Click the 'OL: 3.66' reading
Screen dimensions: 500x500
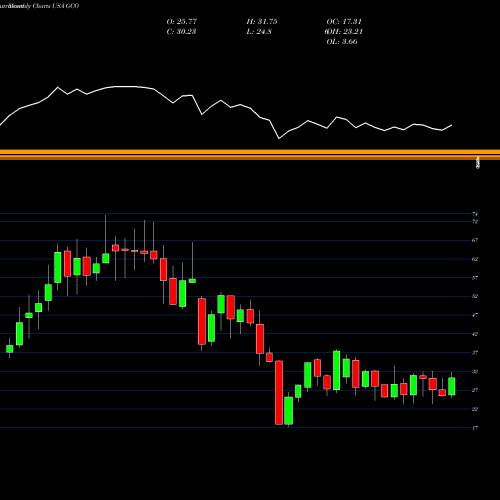[x=342, y=42]
